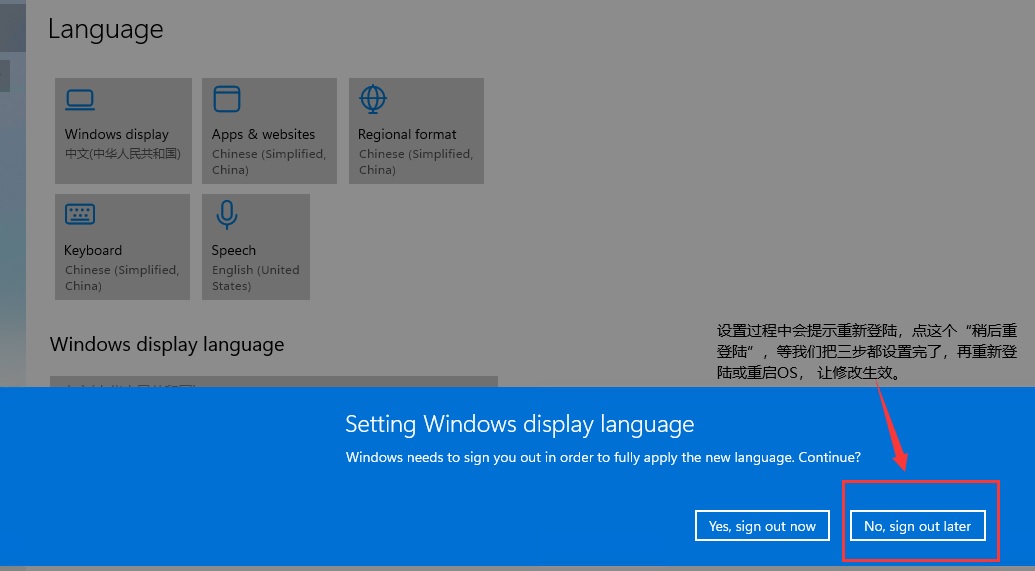Click the sign-out confirmation message text
Screen dimensions: 1035x571
tap(603, 457)
